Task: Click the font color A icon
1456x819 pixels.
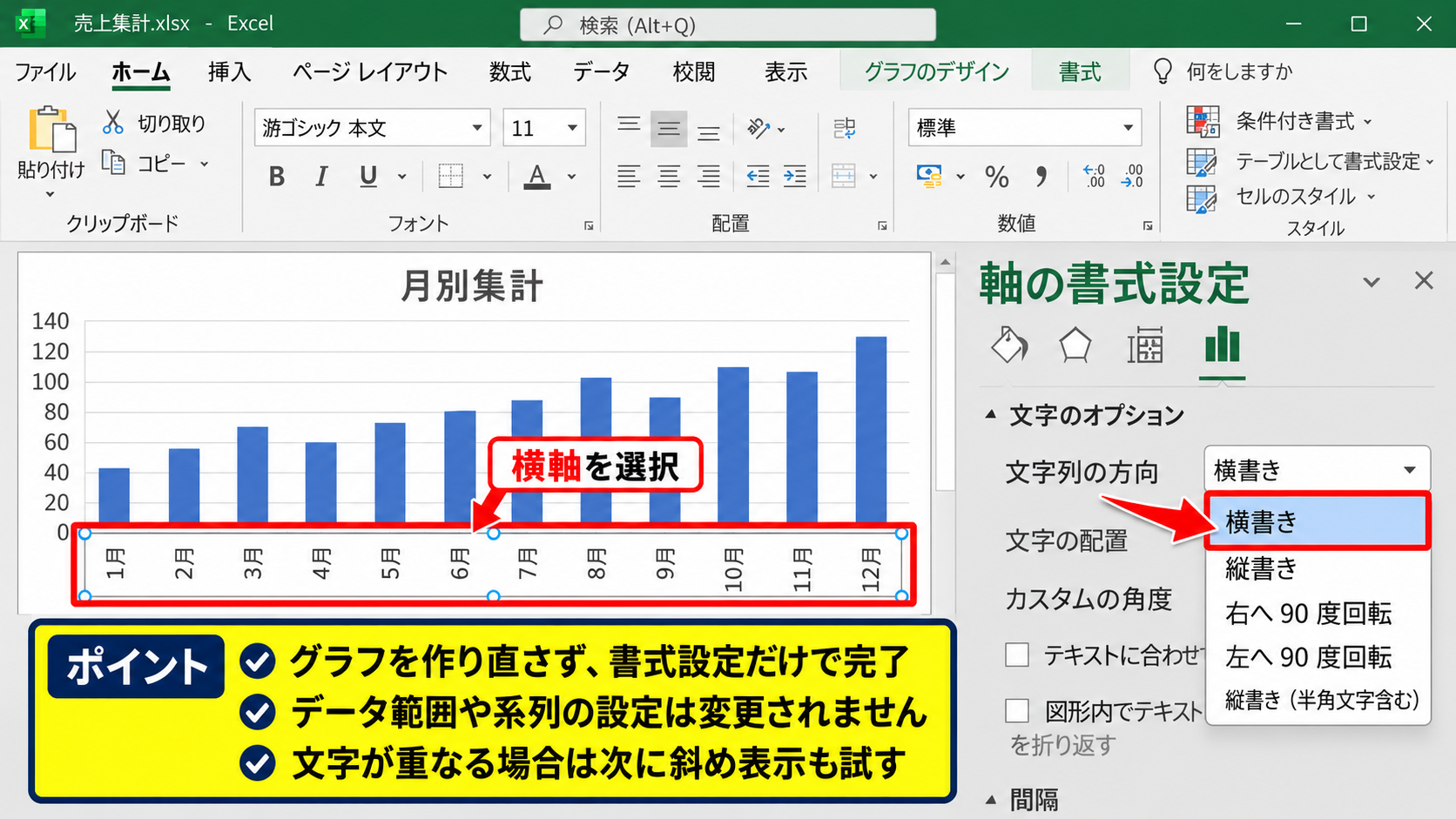Action: tap(537, 177)
